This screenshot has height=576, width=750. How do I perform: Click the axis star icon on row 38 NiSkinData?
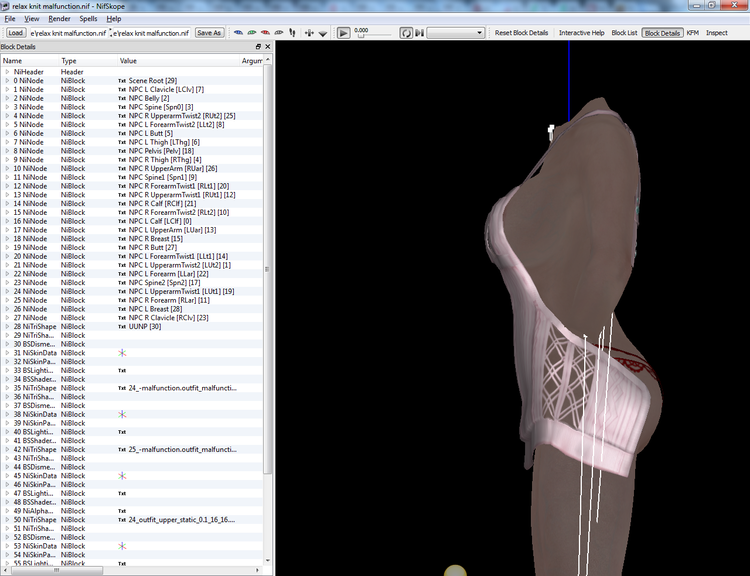(122, 414)
